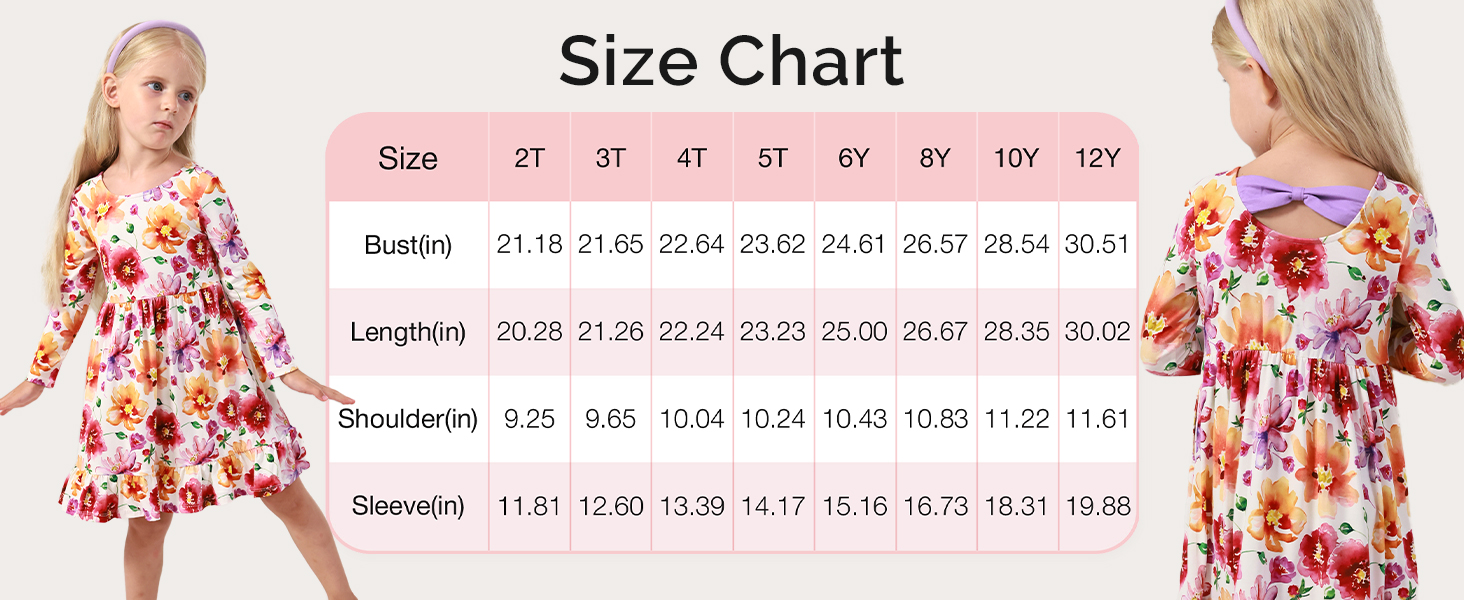The width and height of the screenshot is (1464, 600).
Task: Click the "Size Chart" title text
Action: coord(731,62)
